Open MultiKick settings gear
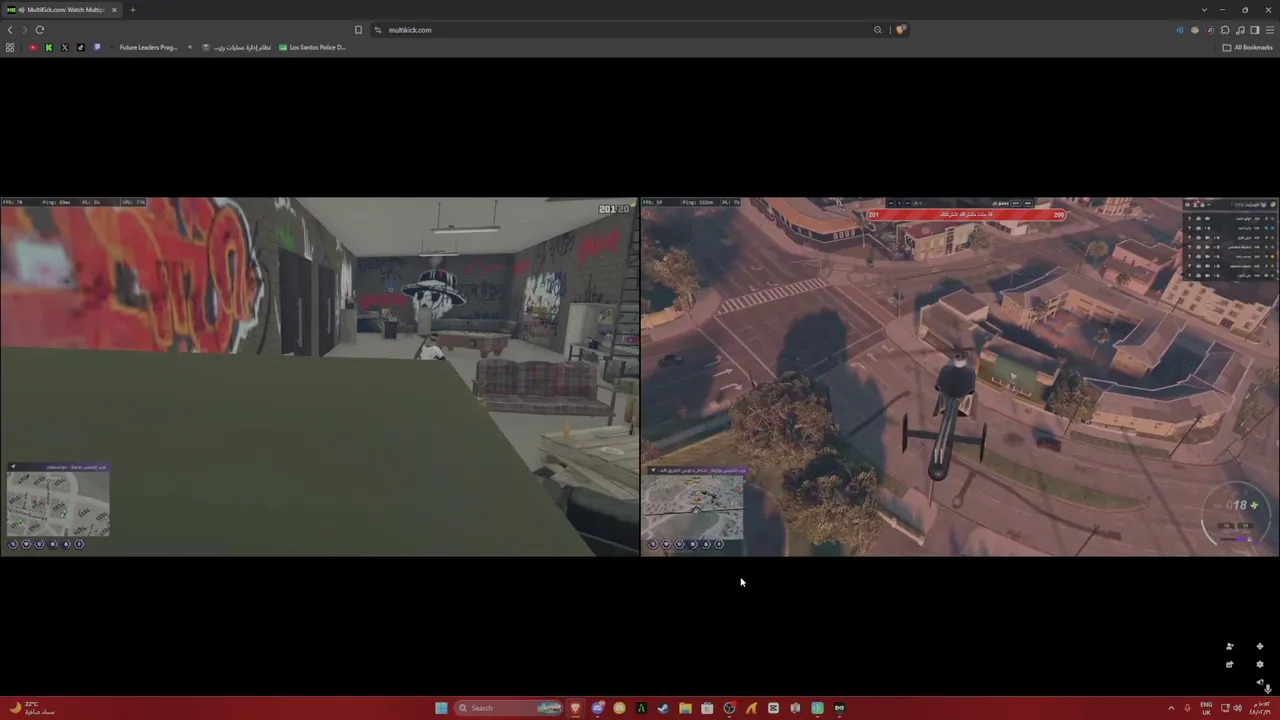 pyautogui.click(x=1260, y=664)
